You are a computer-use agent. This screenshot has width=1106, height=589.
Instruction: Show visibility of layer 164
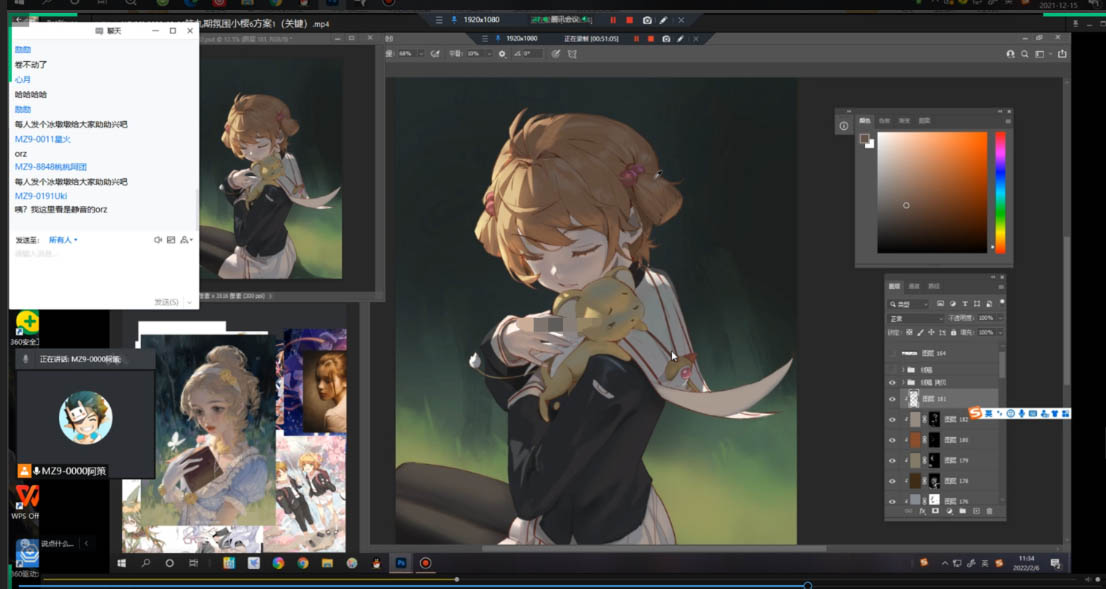pos(892,353)
